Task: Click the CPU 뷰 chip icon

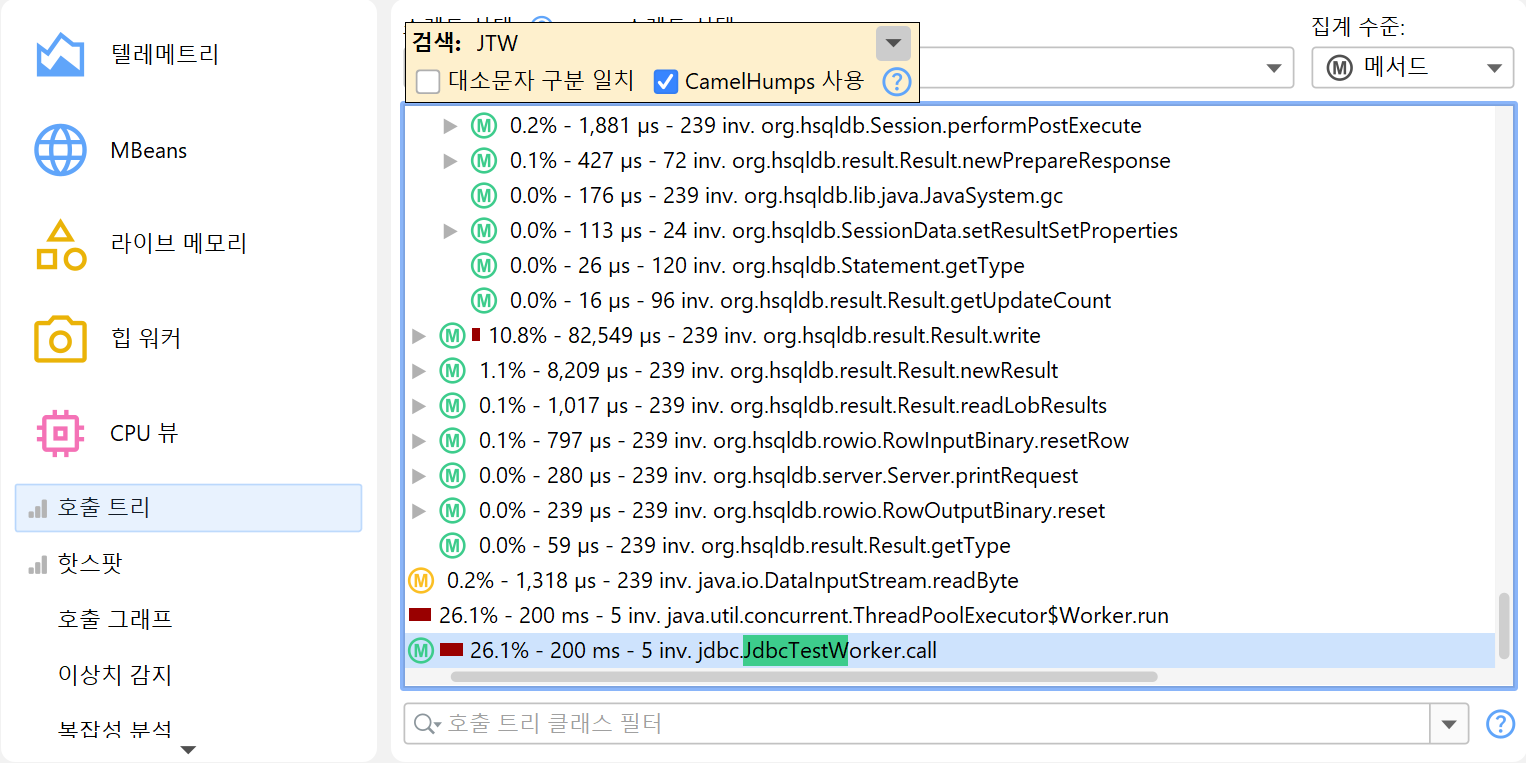Action: pyautogui.click(x=60, y=433)
